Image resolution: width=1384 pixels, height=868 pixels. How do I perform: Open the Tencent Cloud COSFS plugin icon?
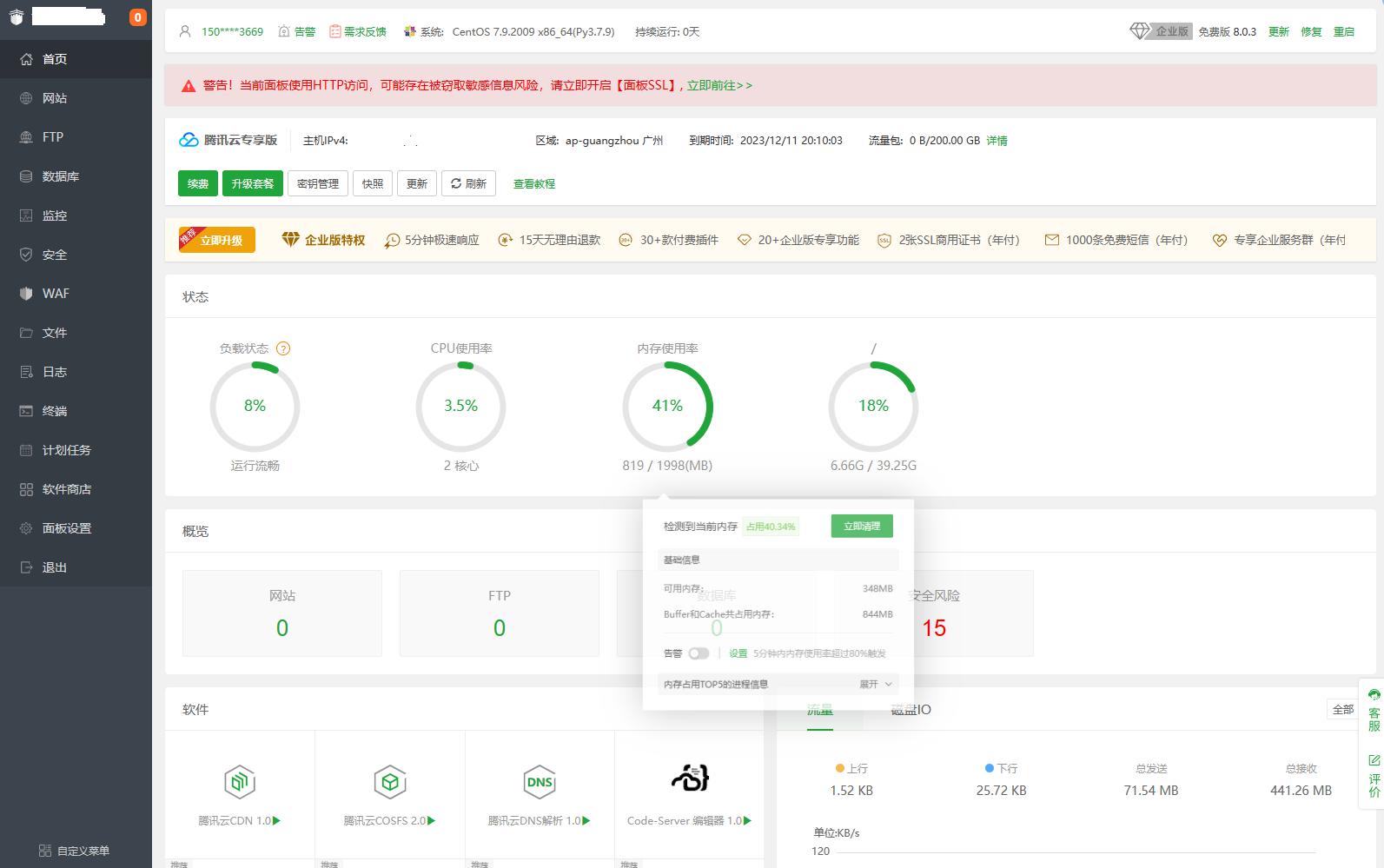tap(389, 781)
